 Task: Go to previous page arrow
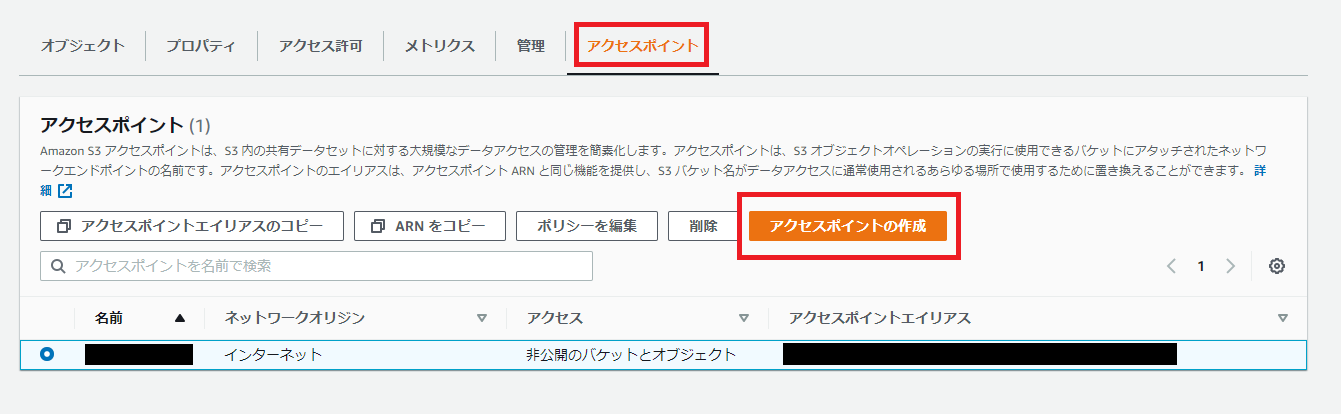1172,266
